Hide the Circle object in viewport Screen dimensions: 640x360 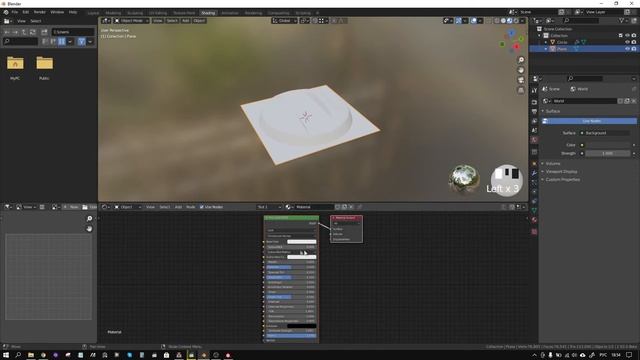pyautogui.click(x=627, y=42)
